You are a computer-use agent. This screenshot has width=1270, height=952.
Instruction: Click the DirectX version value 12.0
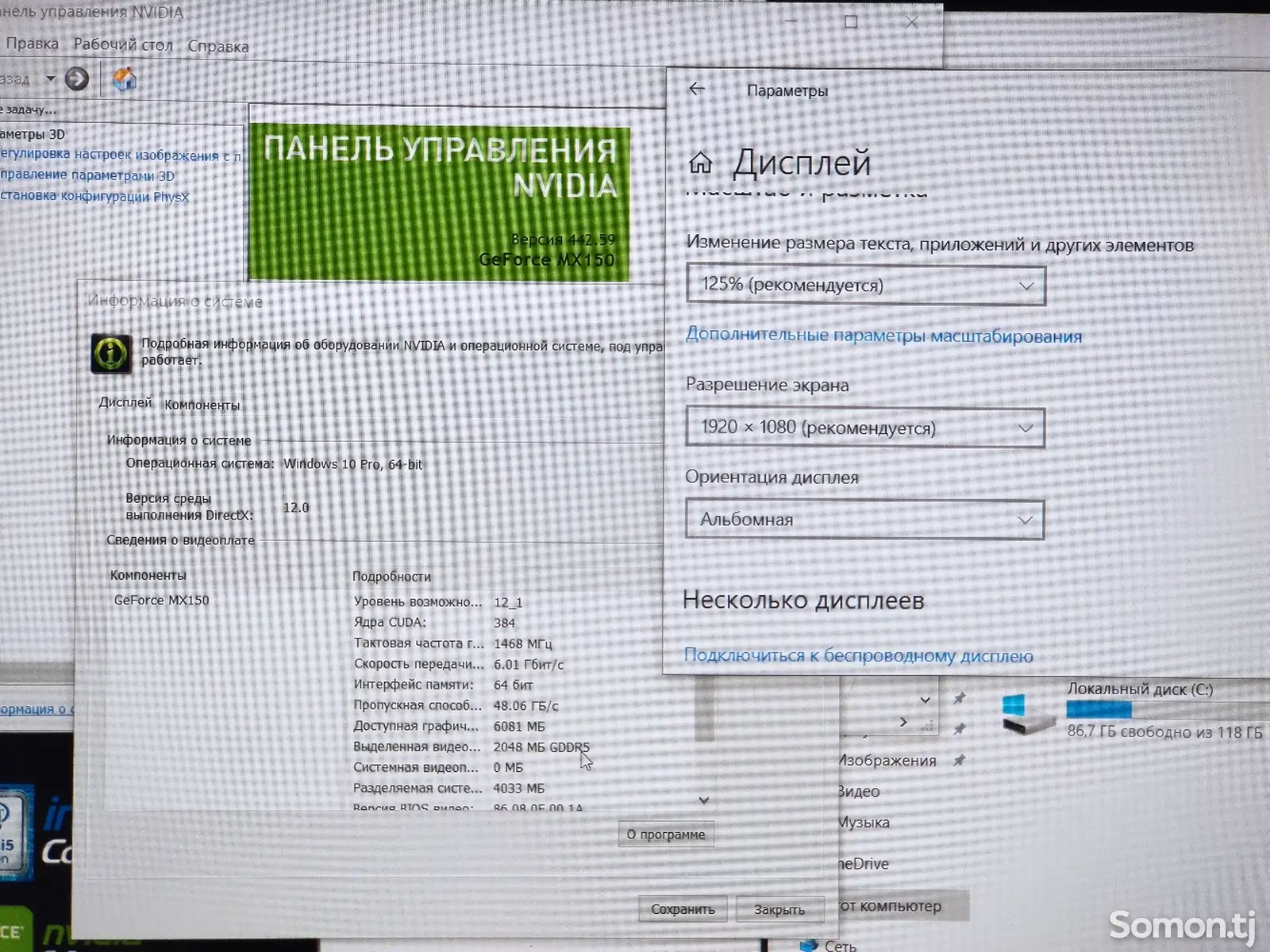[296, 507]
